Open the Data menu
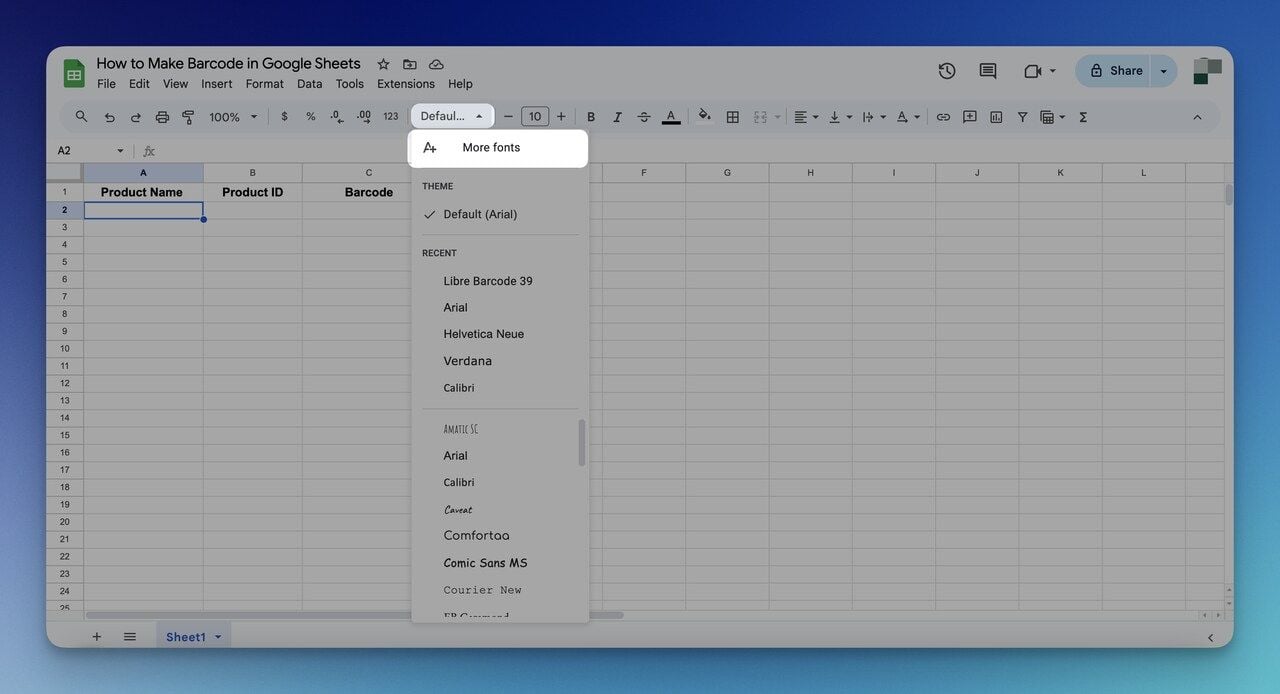The height and width of the screenshot is (694, 1280). (x=310, y=84)
